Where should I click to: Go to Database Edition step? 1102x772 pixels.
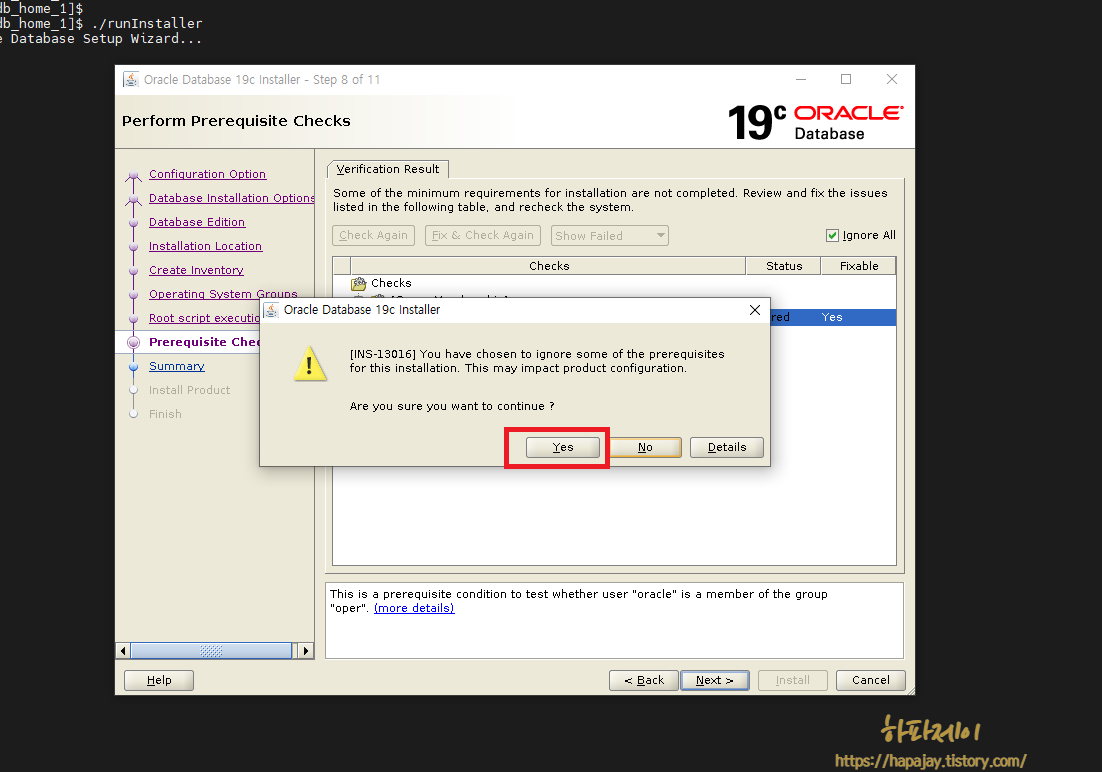coord(197,222)
